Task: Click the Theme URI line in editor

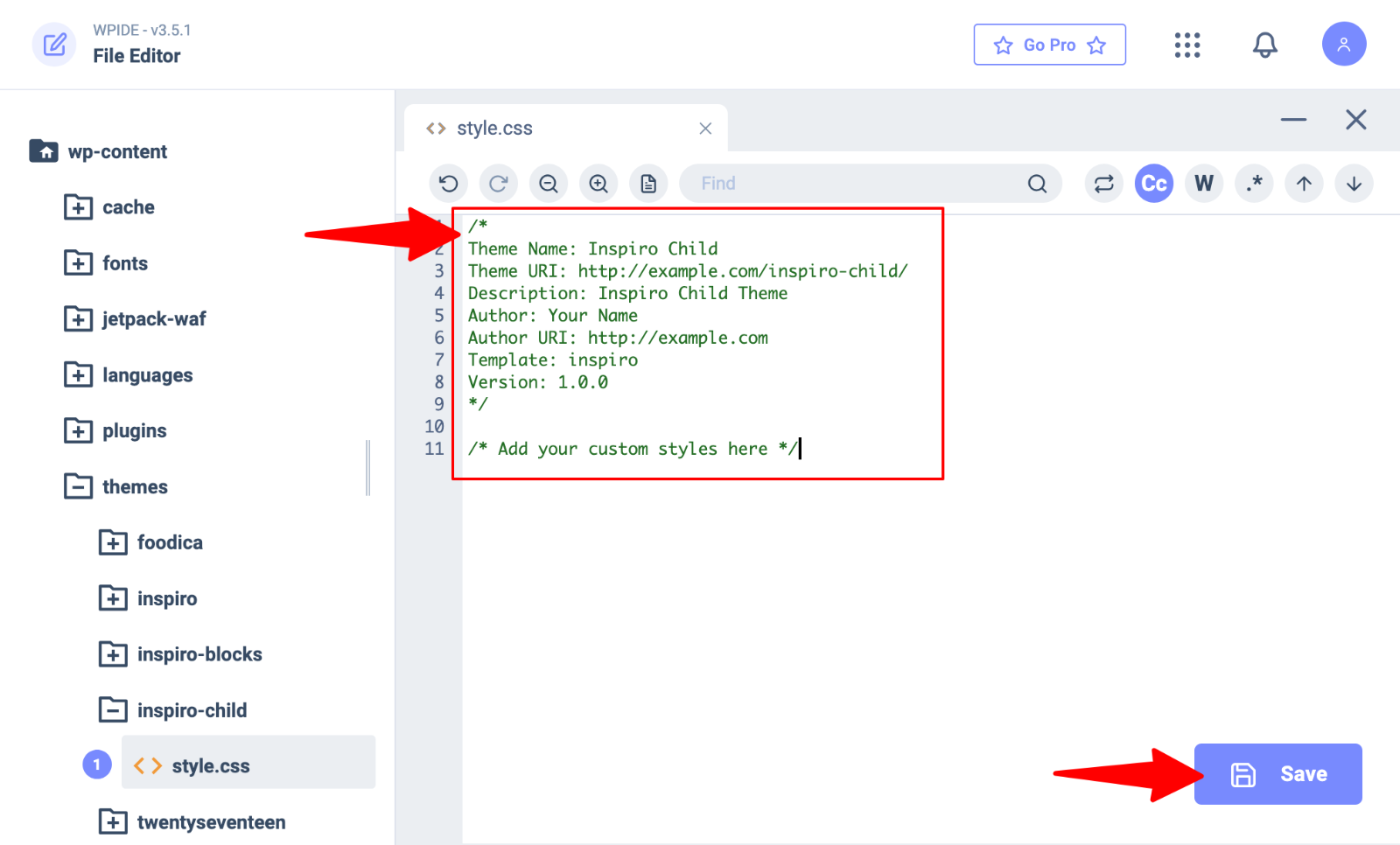Action: tap(688, 271)
